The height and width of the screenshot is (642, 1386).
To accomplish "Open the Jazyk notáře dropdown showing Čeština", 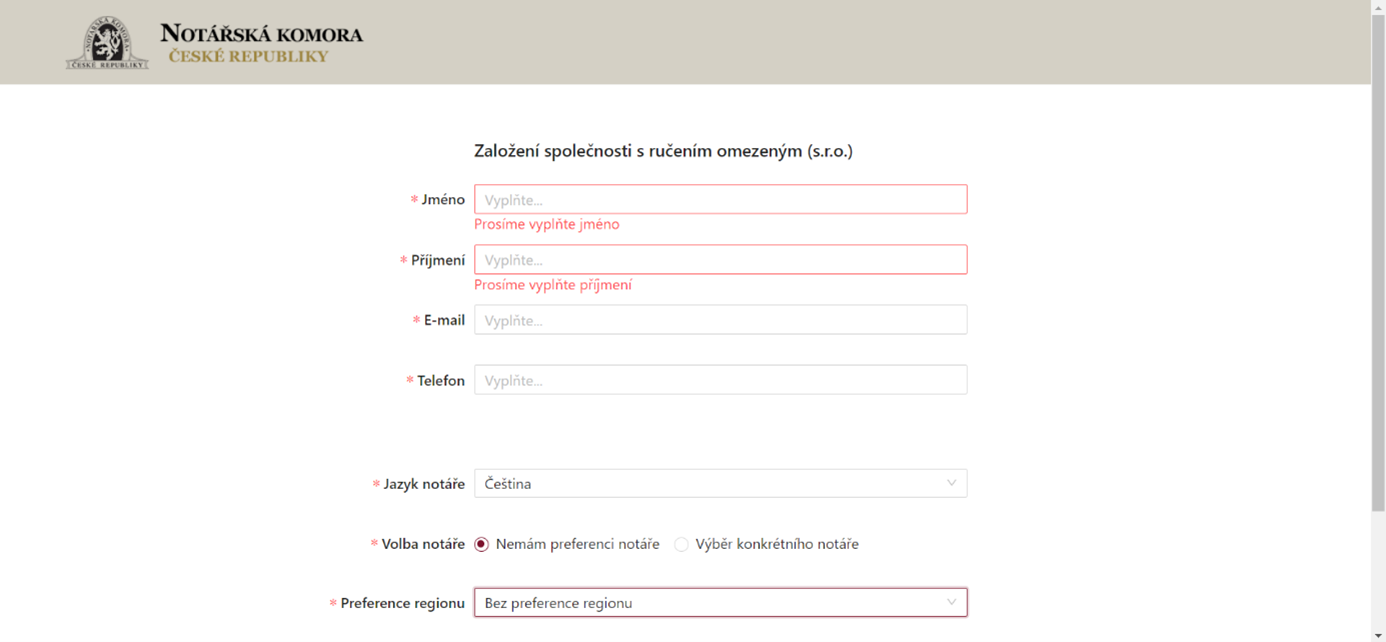I will pos(720,483).
